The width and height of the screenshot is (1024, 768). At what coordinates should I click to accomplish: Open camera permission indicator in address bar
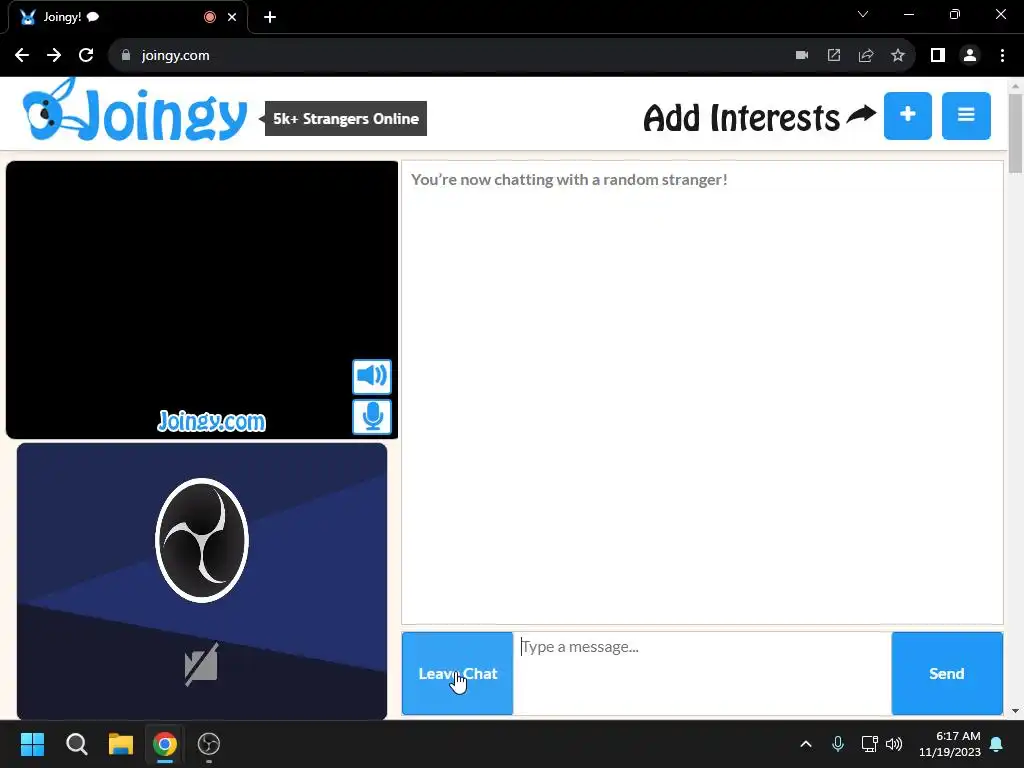[x=802, y=56]
